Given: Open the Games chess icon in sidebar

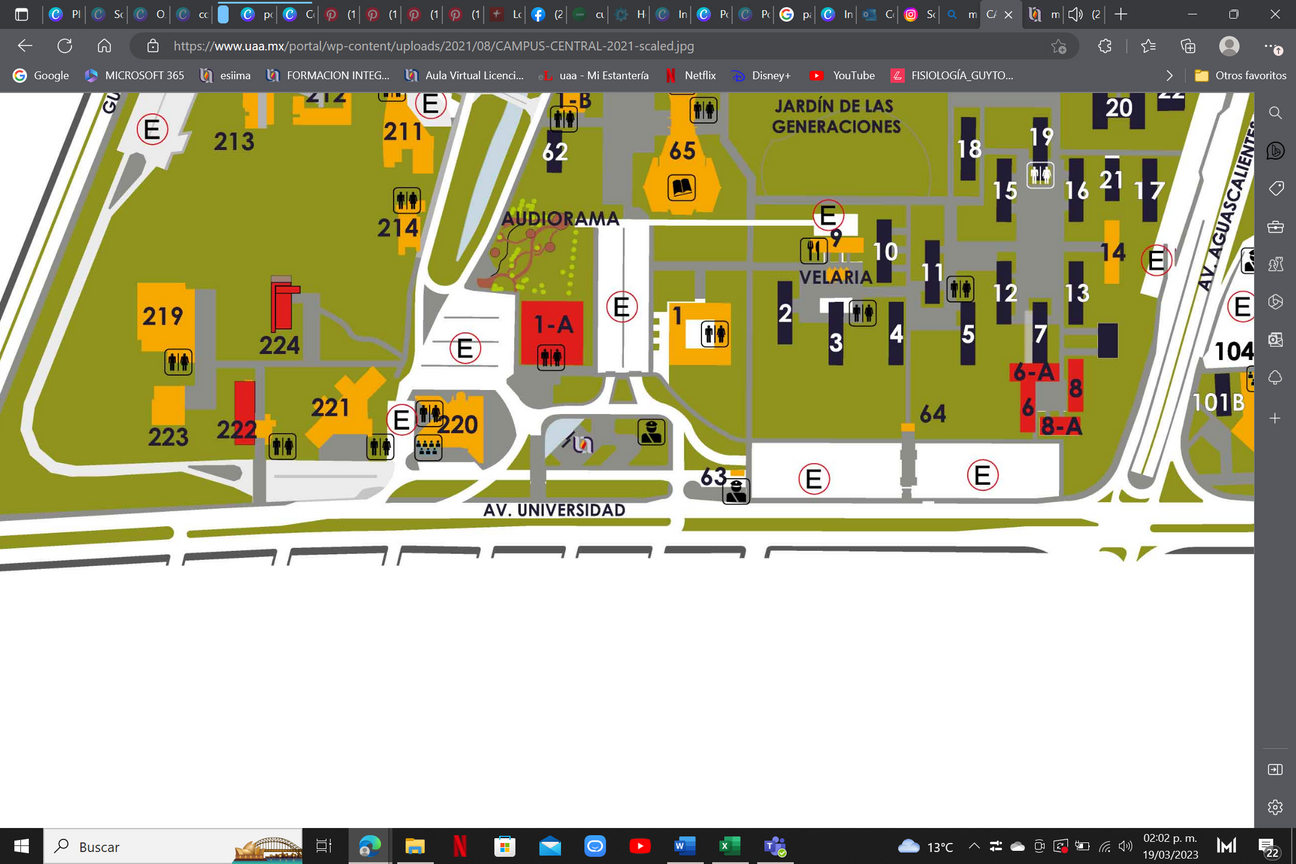Looking at the screenshot, I should coord(1275,264).
